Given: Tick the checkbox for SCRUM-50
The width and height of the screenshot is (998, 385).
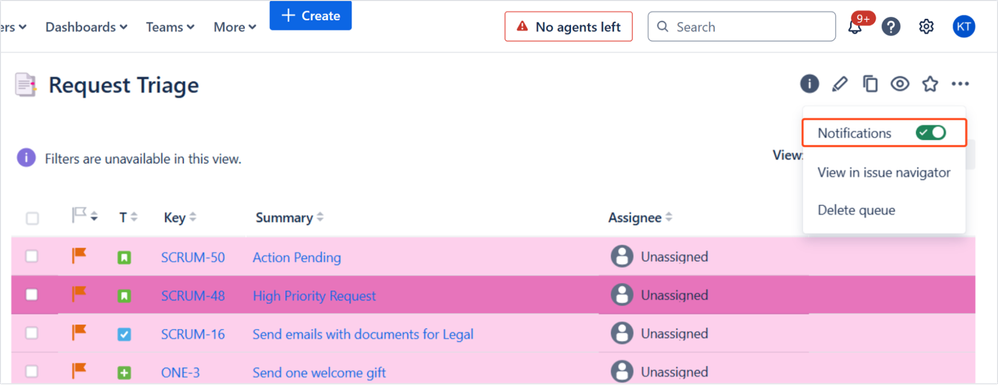Looking at the screenshot, I should coord(31,256).
